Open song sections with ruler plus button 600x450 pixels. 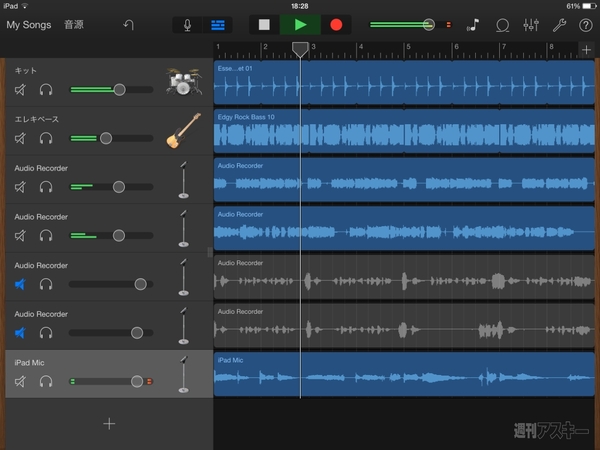pyautogui.click(x=586, y=50)
